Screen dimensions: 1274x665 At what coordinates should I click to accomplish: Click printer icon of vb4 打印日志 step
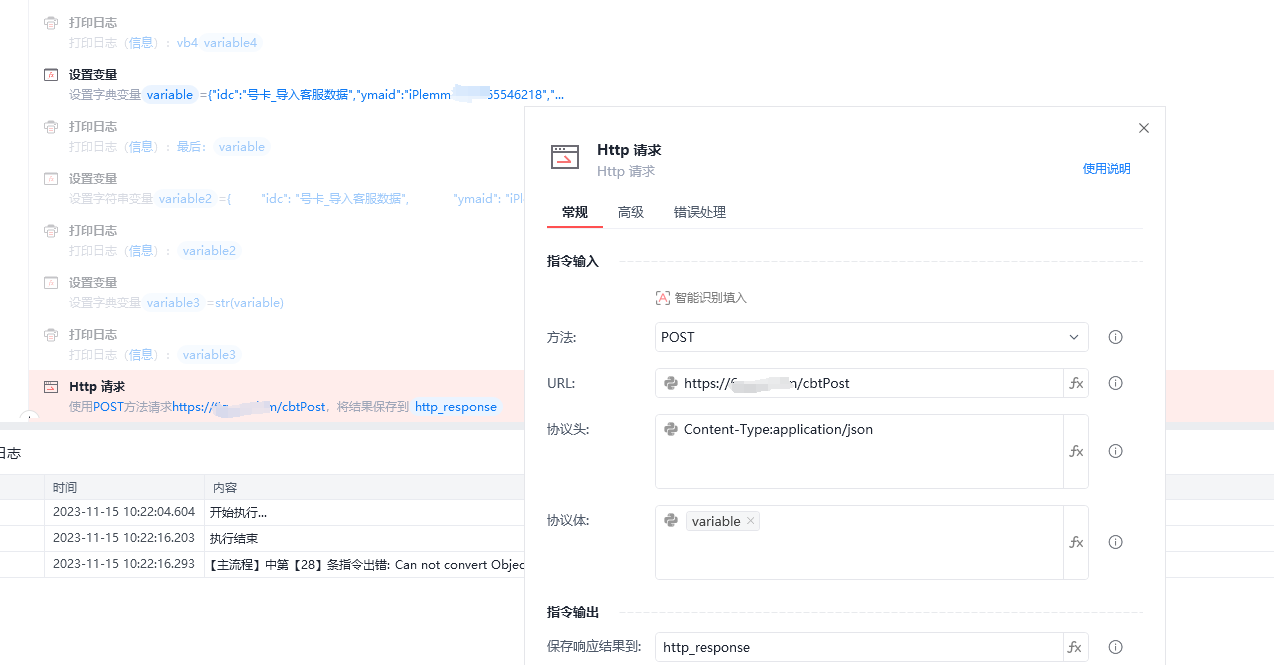click(x=51, y=23)
